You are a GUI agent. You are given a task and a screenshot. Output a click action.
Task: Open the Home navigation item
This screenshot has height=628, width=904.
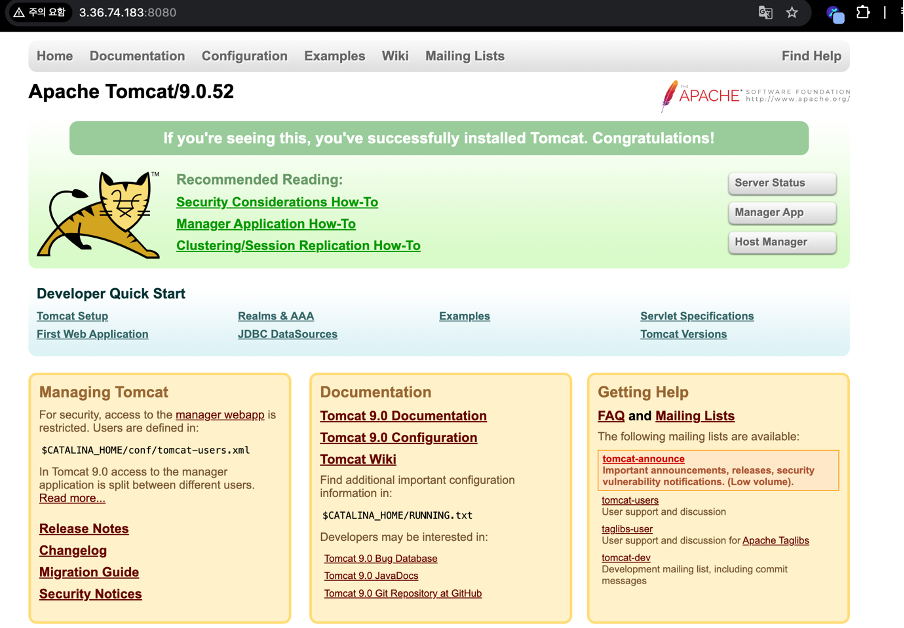pos(55,56)
